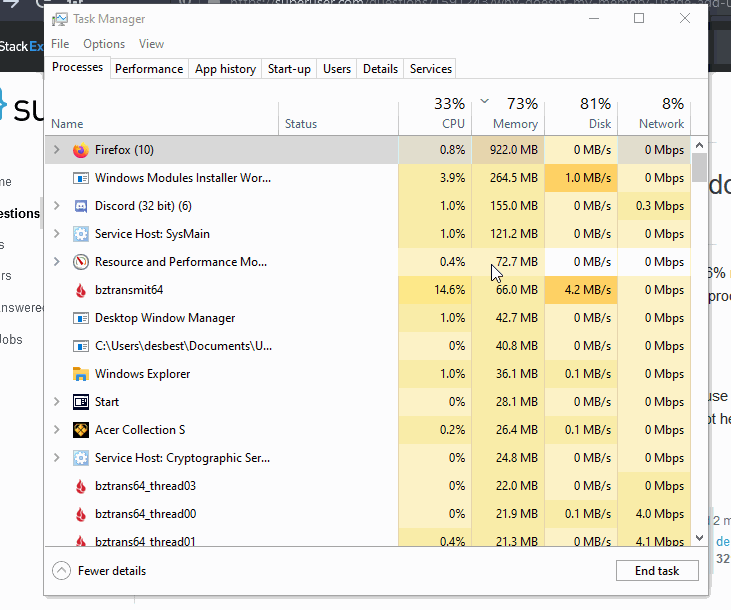Open the Options menu
The width and height of the screenshot is (731, 610).
coord(104,44)
